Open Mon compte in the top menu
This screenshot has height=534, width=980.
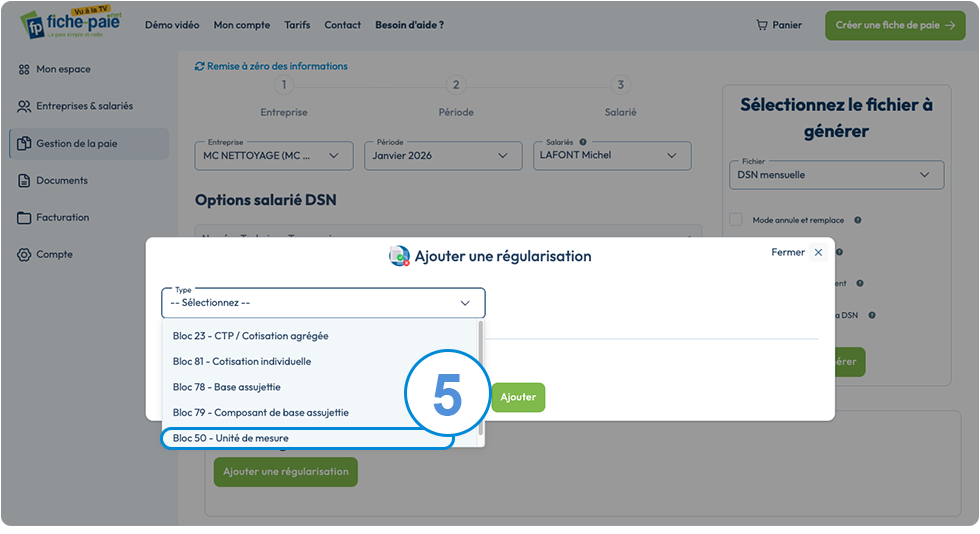(x=242, y=25)
